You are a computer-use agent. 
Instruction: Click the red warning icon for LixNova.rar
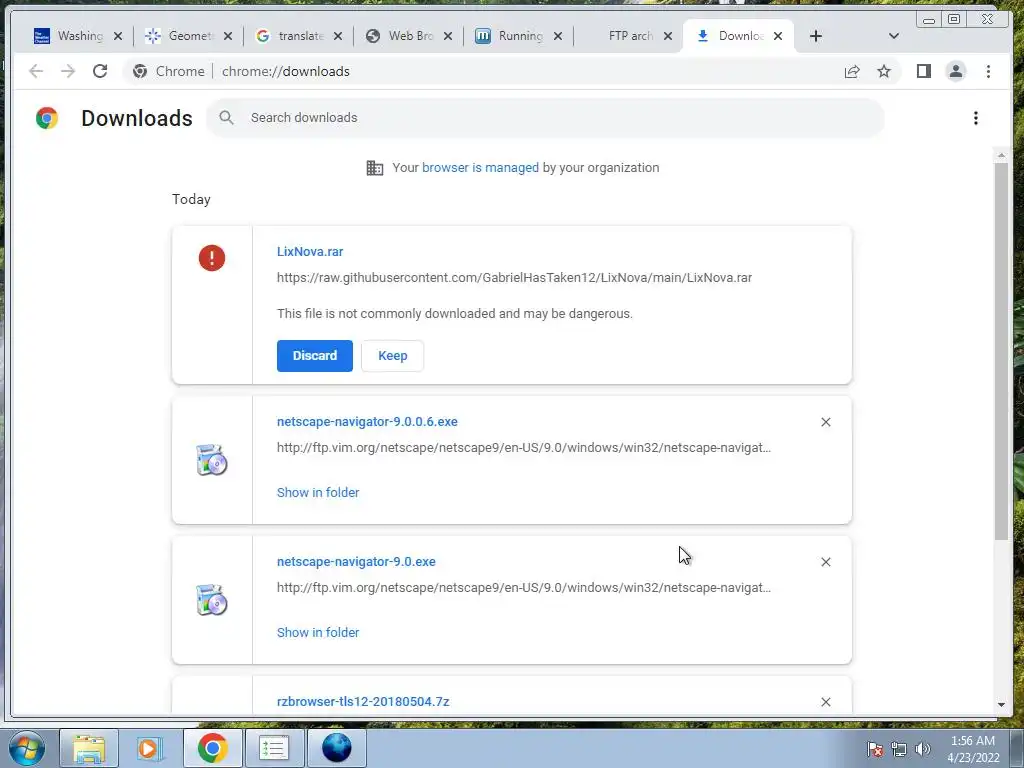[x=212, y=258]
